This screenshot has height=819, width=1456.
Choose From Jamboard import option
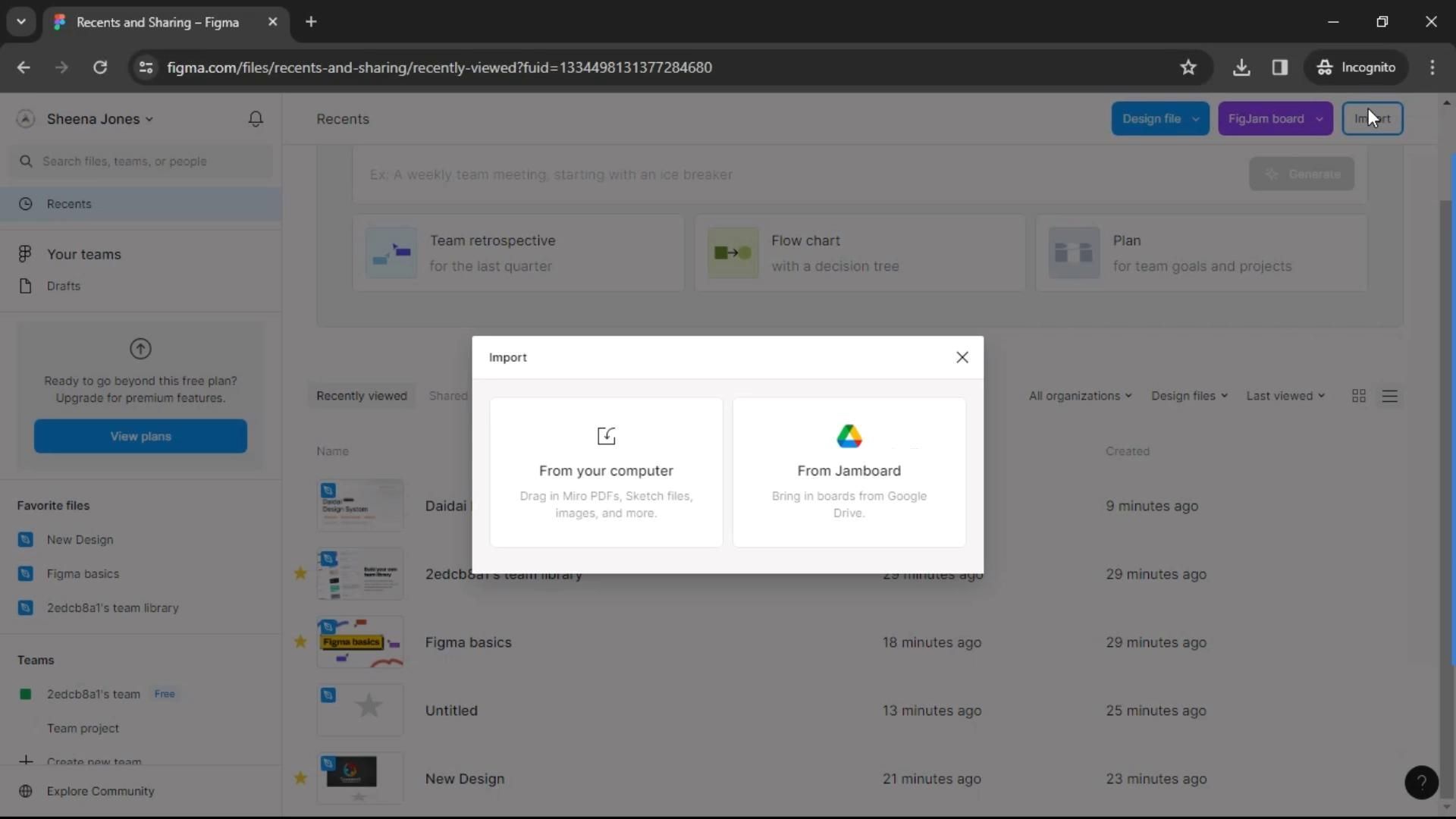(x=849, y=472)
